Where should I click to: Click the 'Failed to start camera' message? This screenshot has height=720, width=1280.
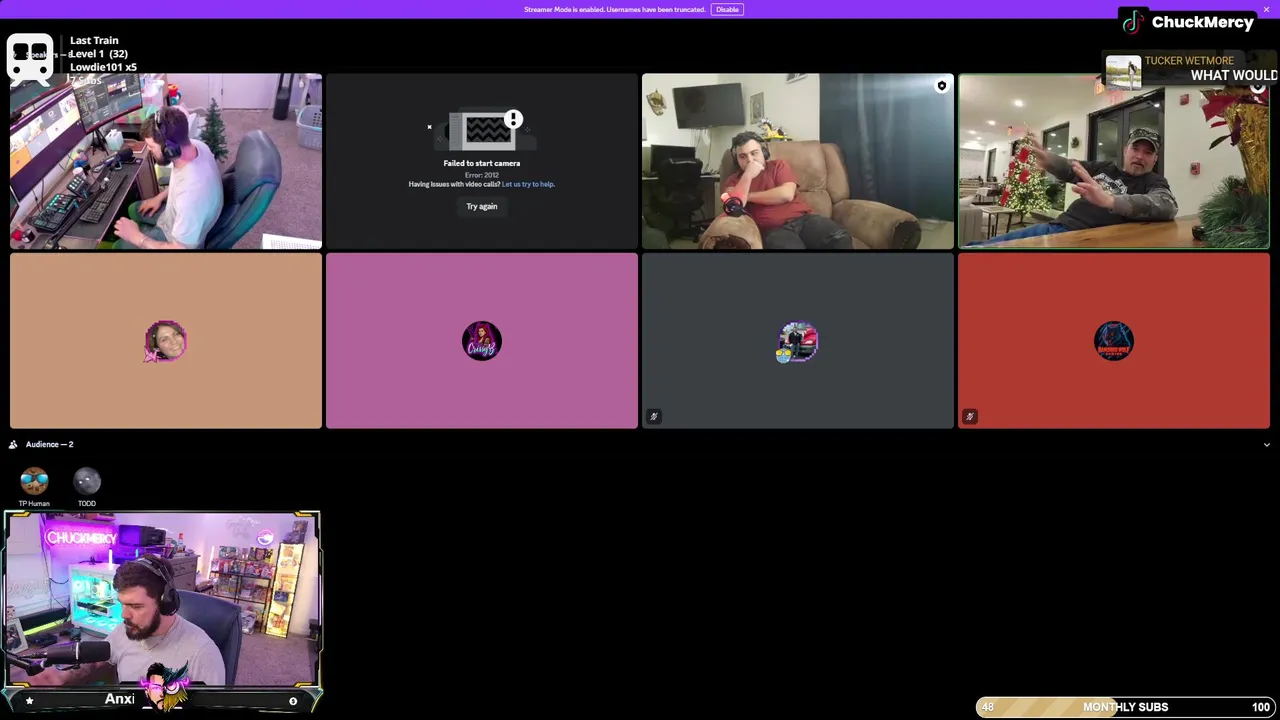point(481,163)
